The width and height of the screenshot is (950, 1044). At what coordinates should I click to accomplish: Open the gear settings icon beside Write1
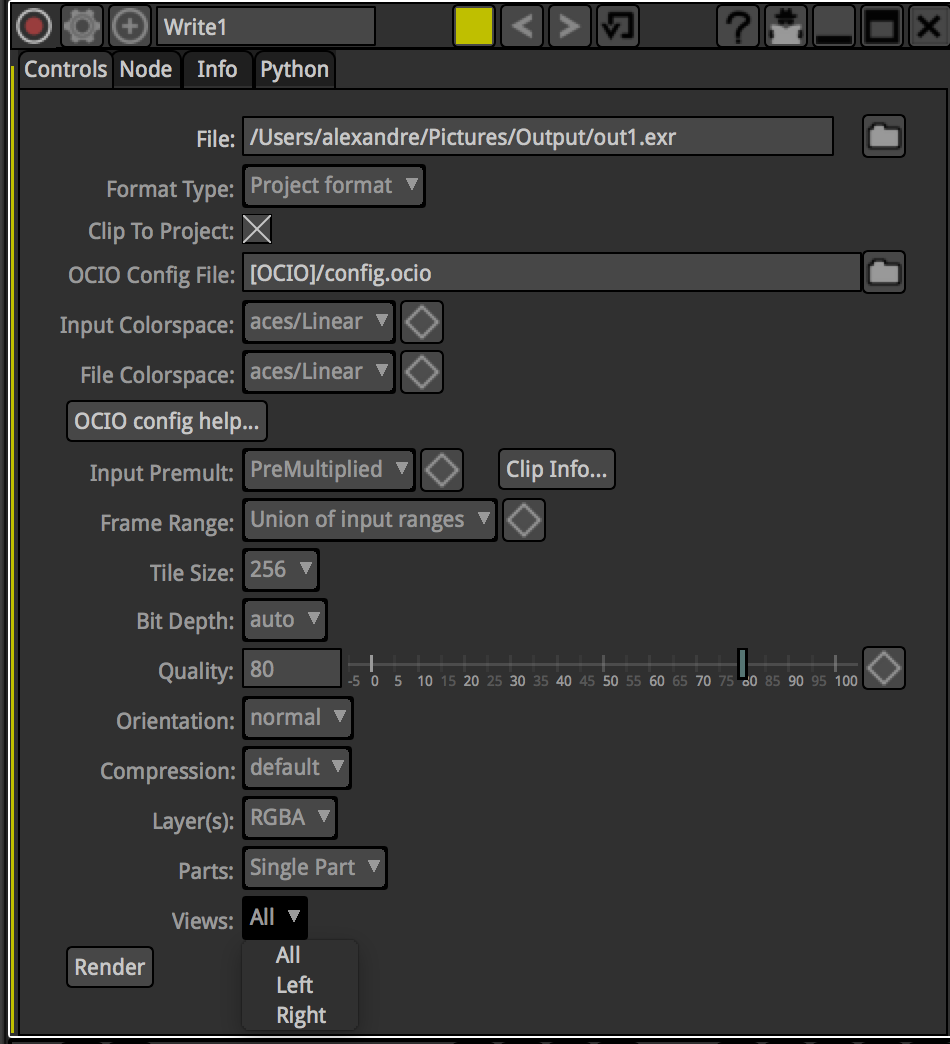(x=82, y=26)
